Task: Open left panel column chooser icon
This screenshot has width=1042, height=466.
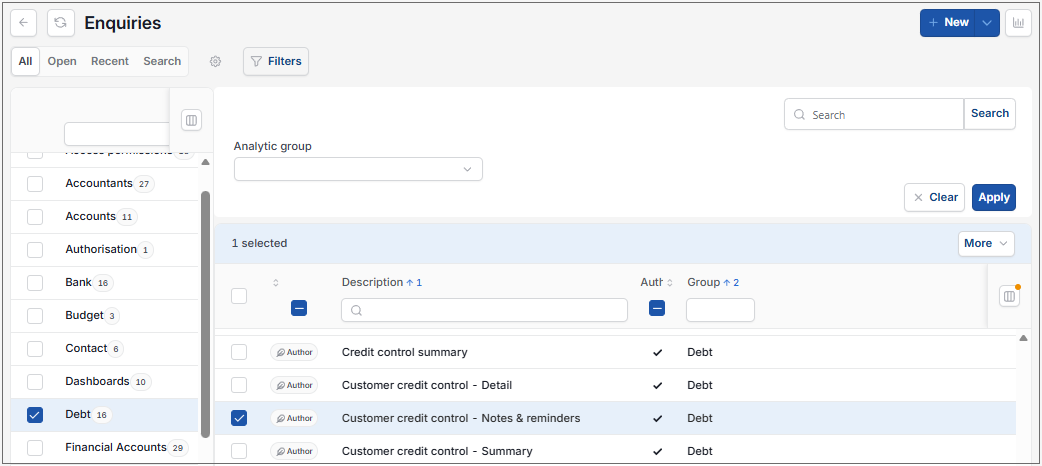Action: [191, 120]
